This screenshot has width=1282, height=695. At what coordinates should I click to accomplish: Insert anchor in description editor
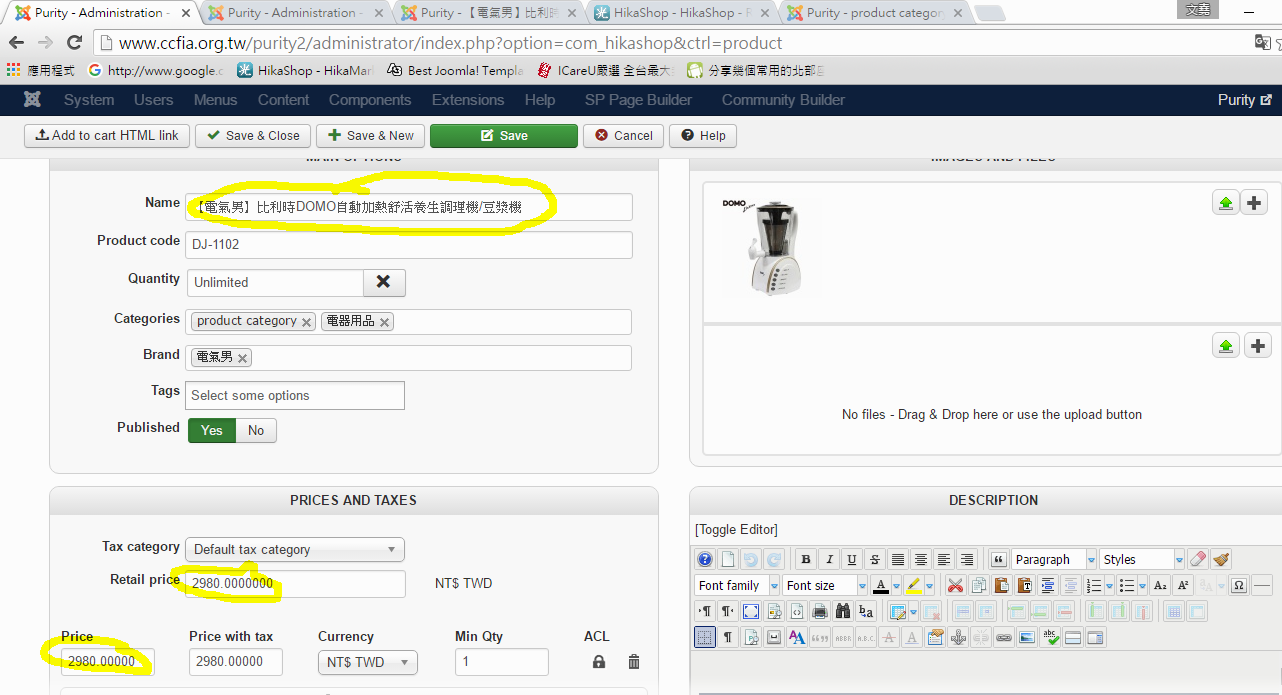coord(958,637)
